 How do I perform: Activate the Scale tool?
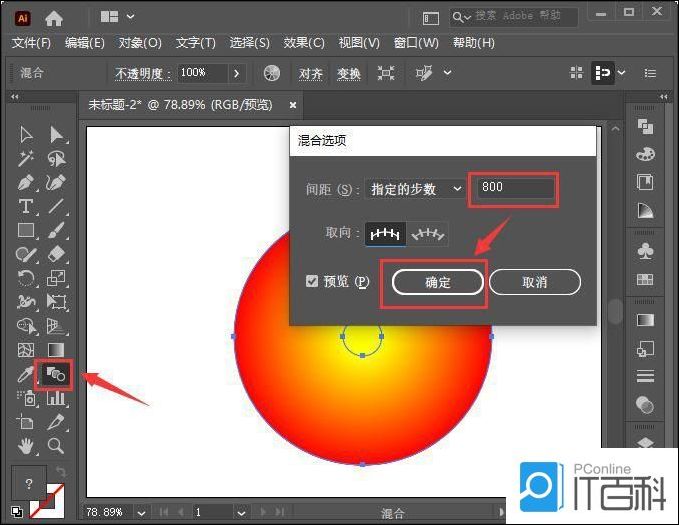[56, 278]
